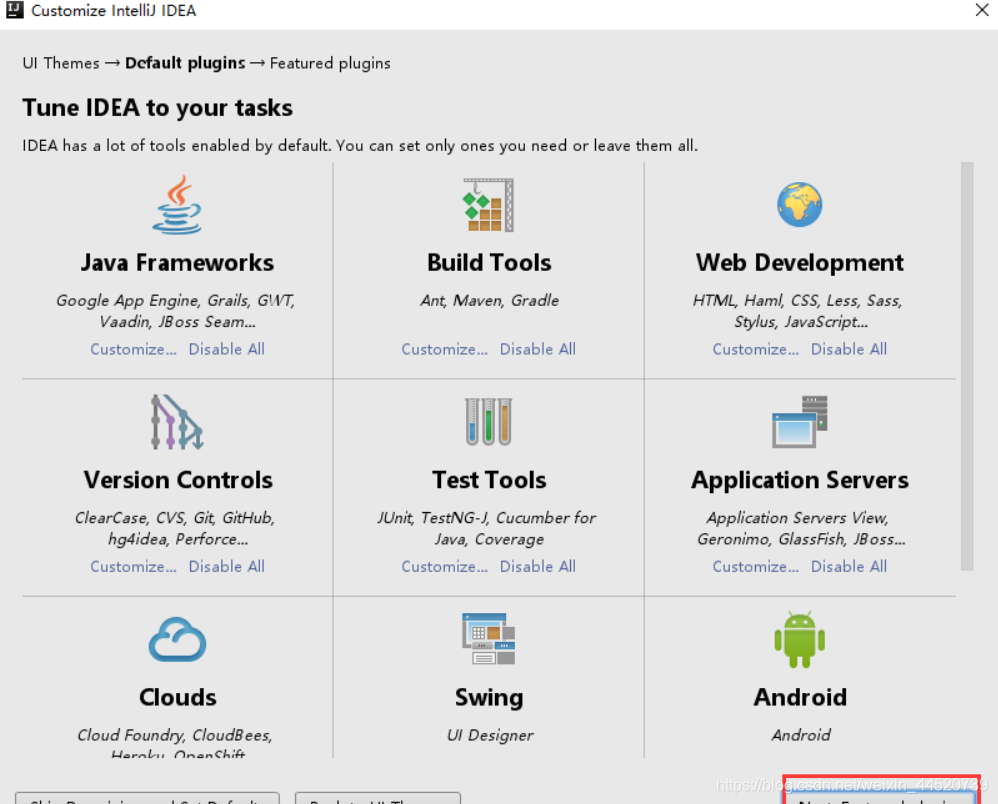Disable All Web Development plugins

point(849,349)
